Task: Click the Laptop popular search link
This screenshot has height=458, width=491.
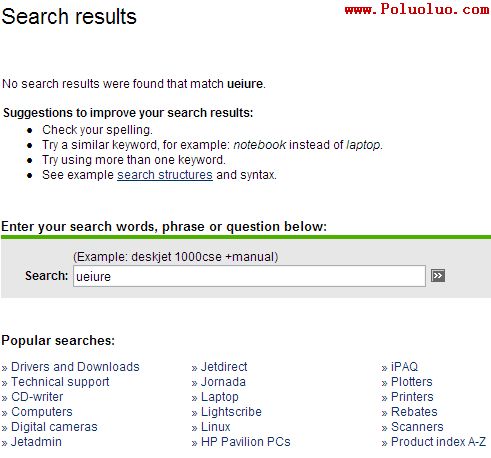Action: pos(220,397)
